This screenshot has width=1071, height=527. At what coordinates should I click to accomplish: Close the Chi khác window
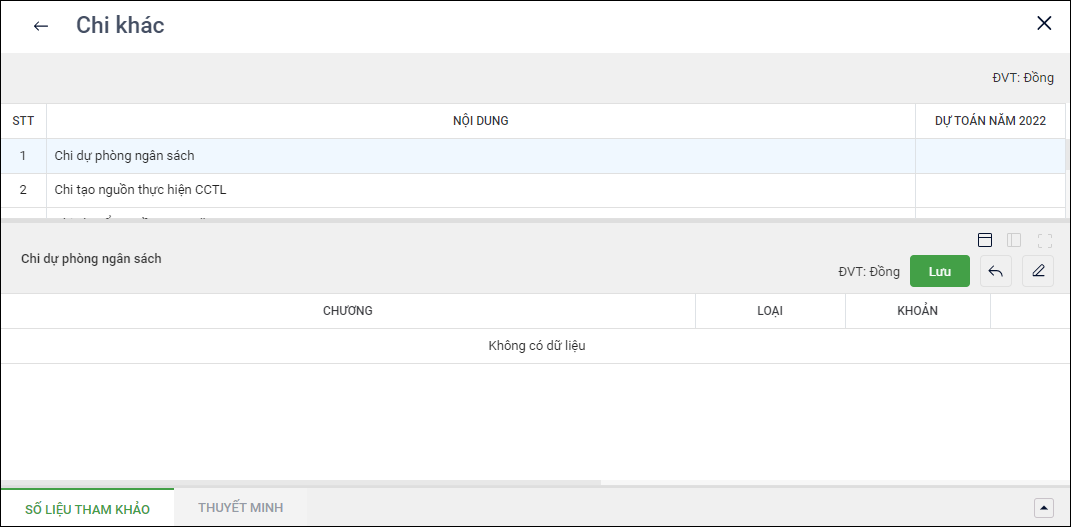1044,24
